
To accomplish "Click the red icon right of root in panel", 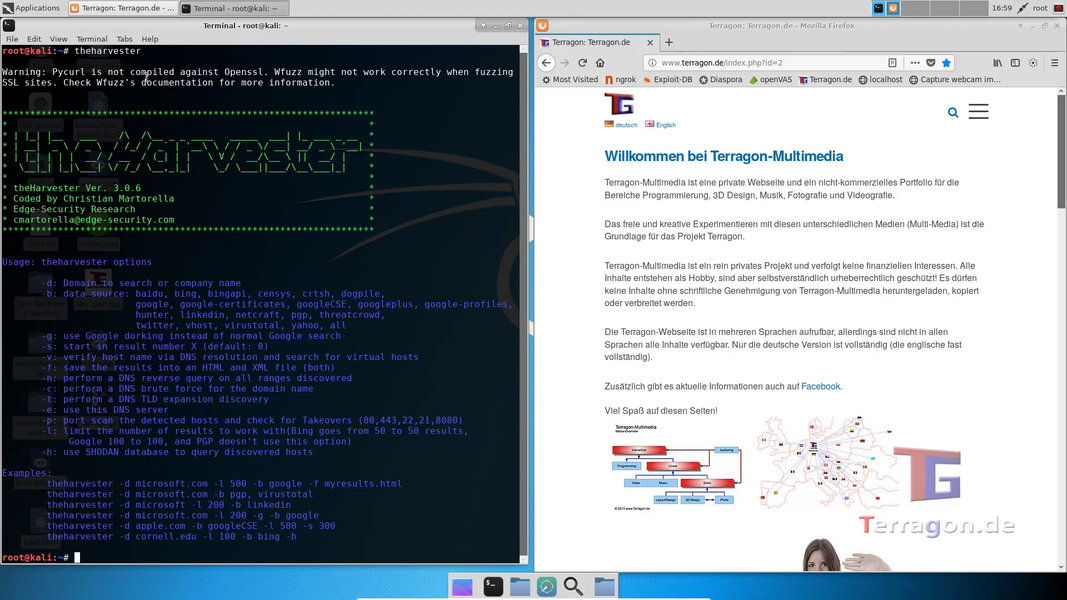I will click(1058, 8).
